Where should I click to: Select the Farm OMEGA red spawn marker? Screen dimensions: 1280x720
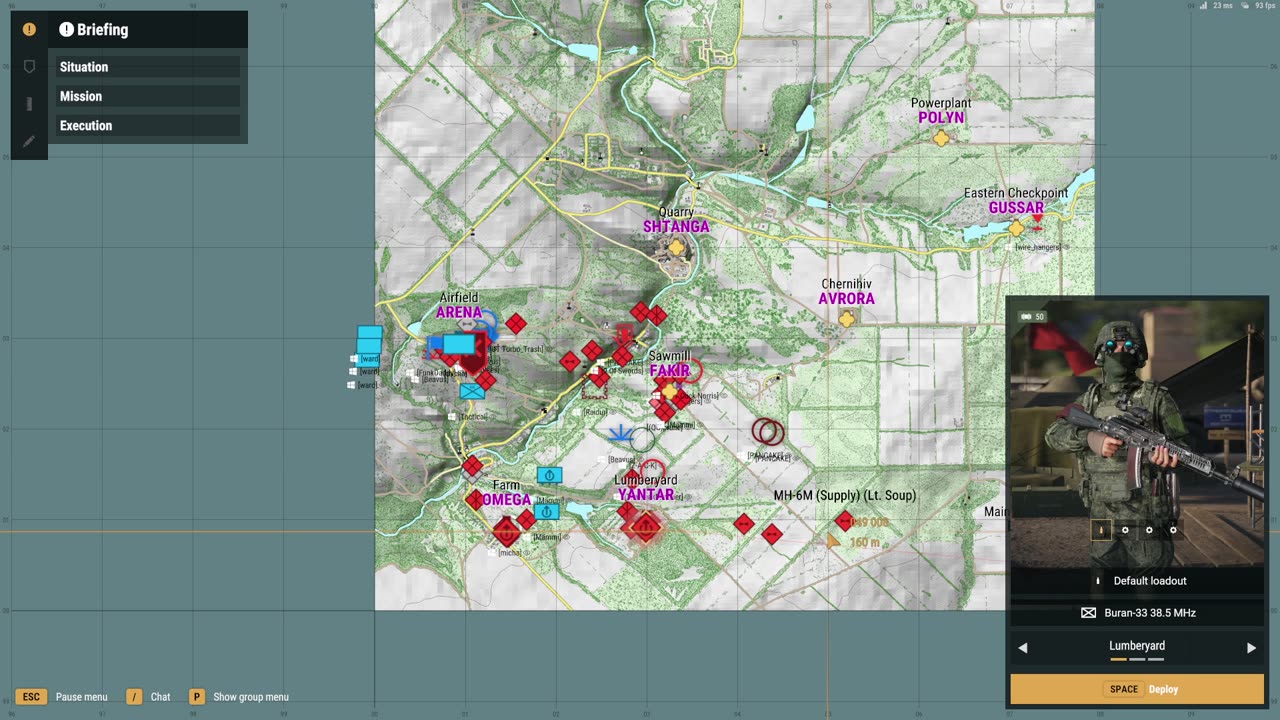point(506,530)
